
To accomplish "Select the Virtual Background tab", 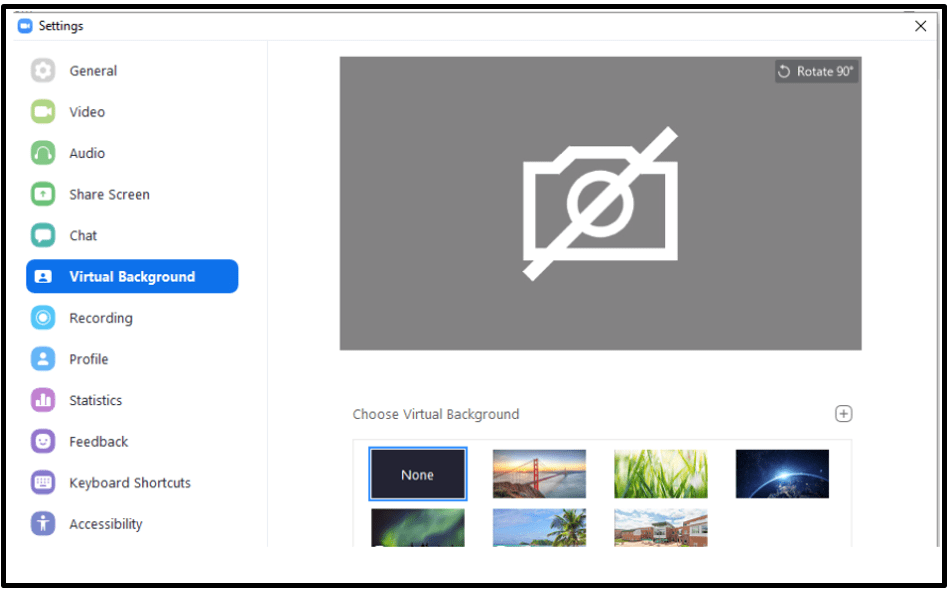I will (132, 277).
